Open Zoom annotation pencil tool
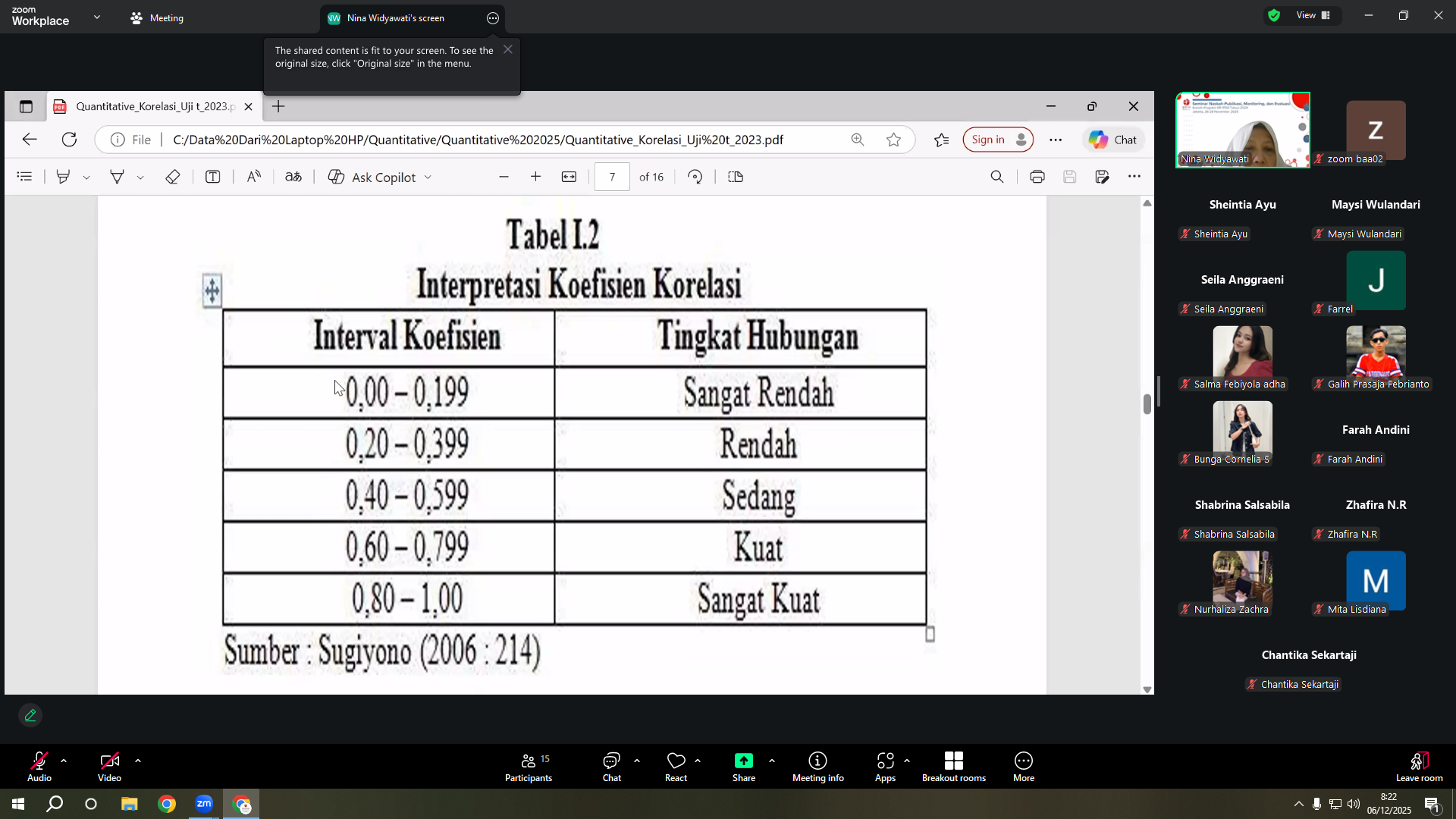 tap(30, 715)
